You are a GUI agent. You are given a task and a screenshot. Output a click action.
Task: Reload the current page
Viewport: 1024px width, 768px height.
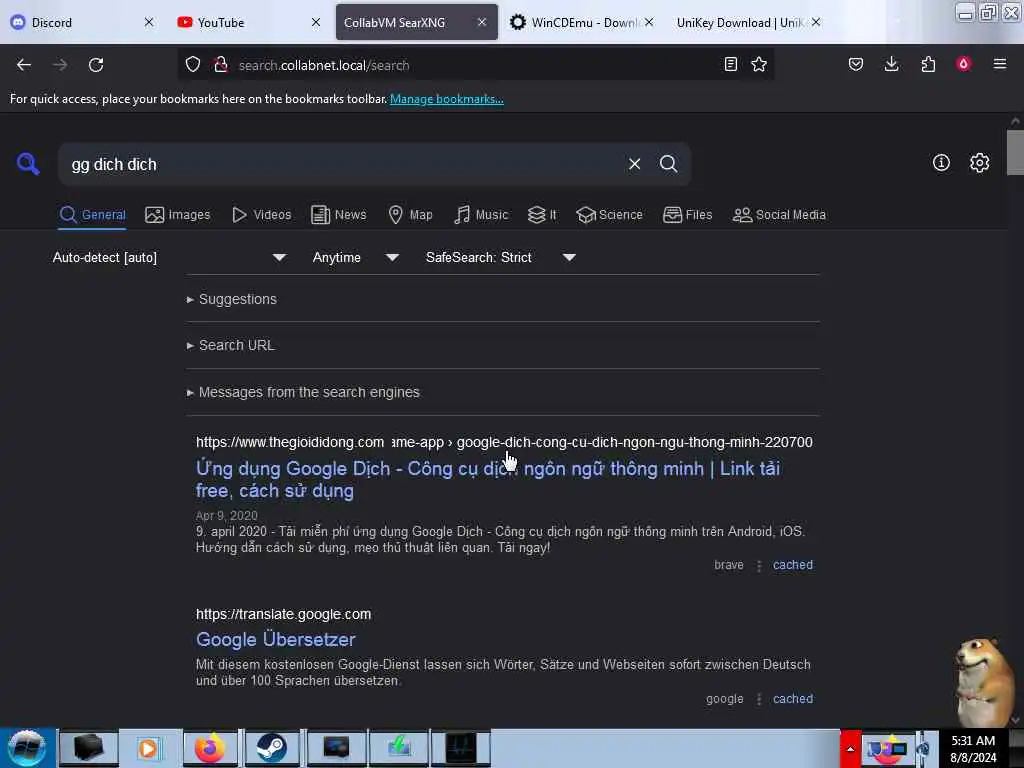click(x=96, y=65)
